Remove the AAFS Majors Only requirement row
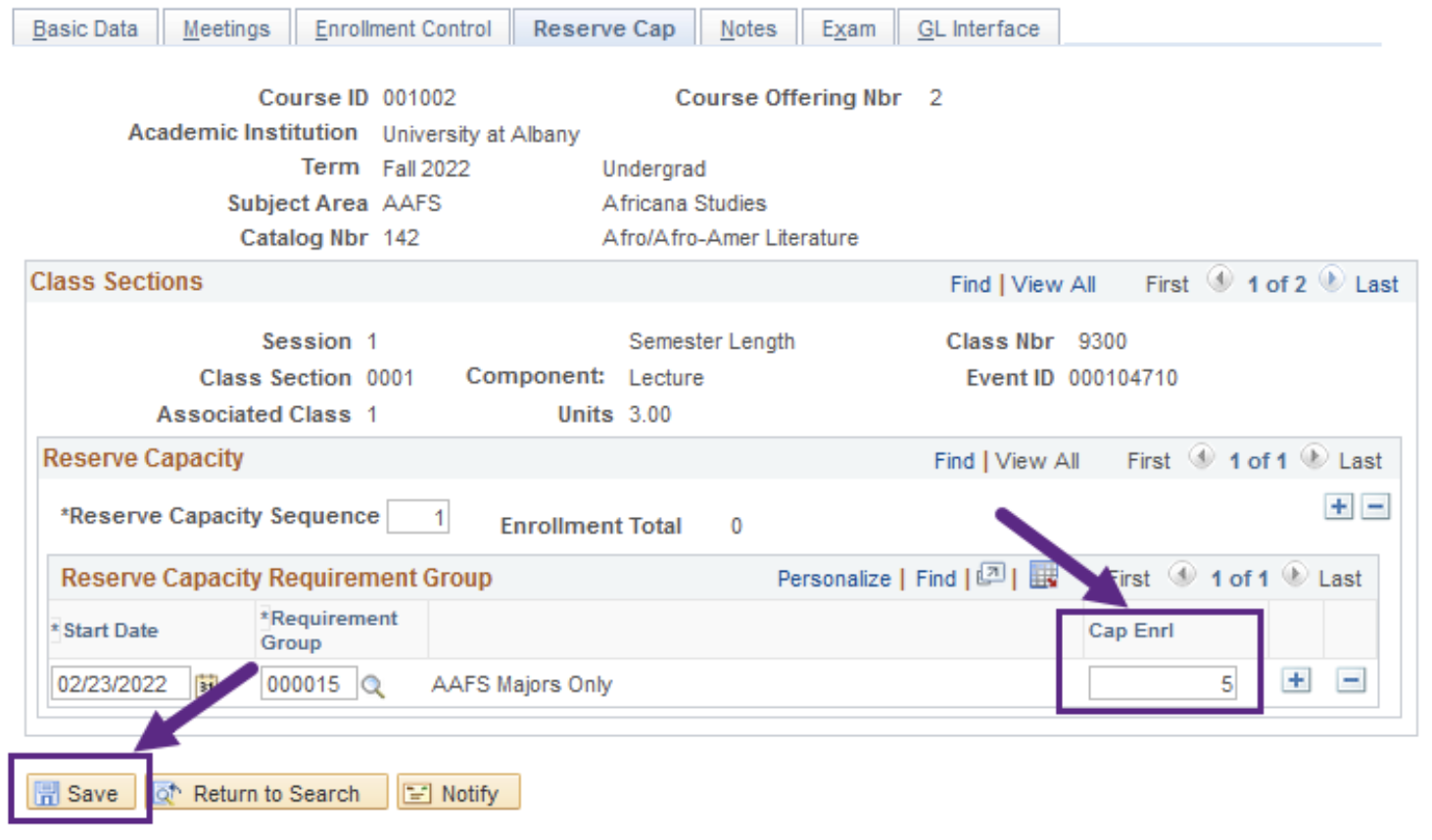Image resolution: width=1432 pixels, height=840 pixels. click(1351, 680)
